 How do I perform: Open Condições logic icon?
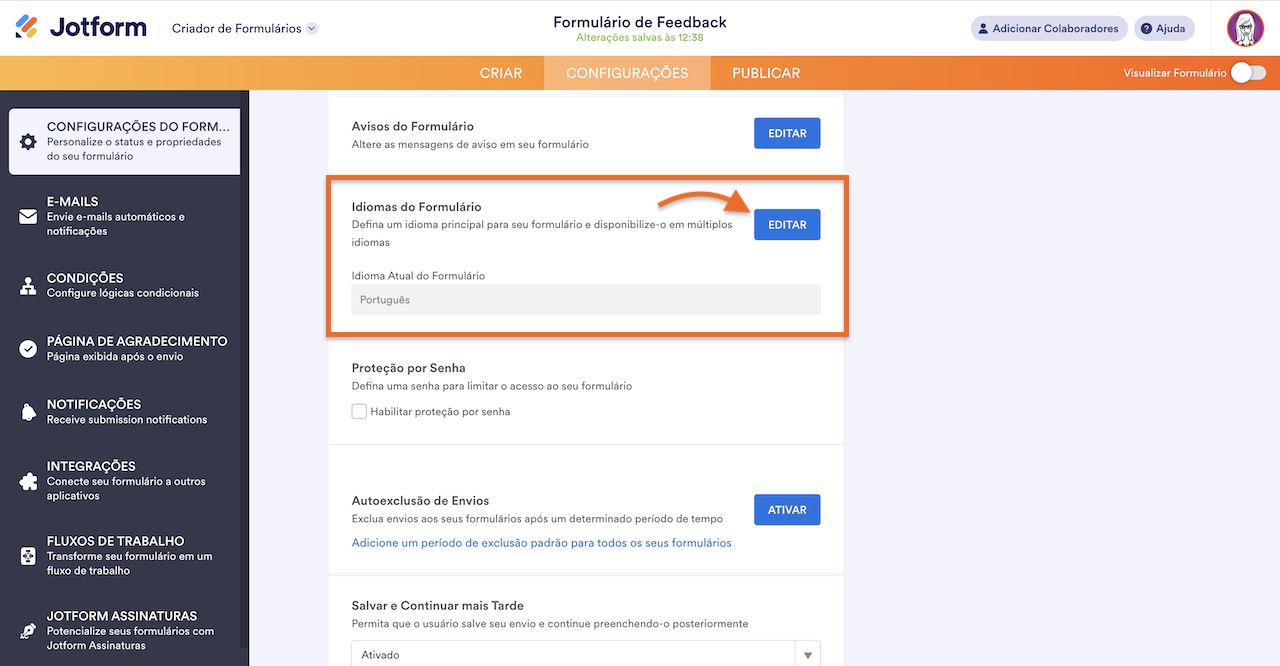28,286
